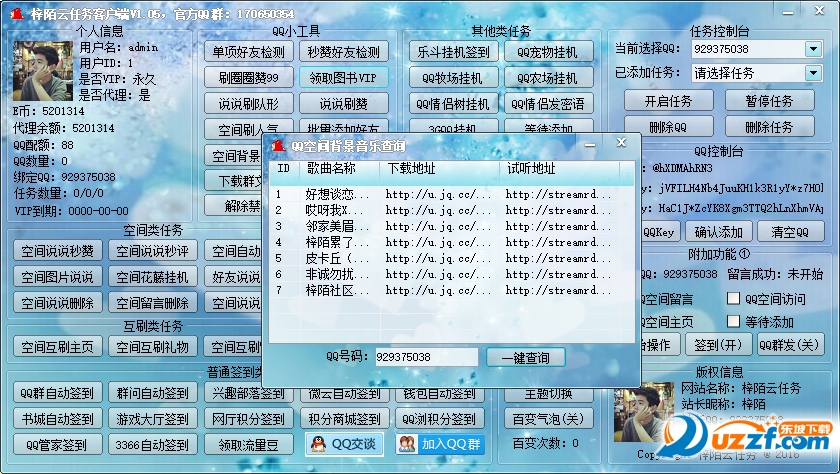Click the QQ群发(关) button
The image size is (840, 474).
(790, 345)
